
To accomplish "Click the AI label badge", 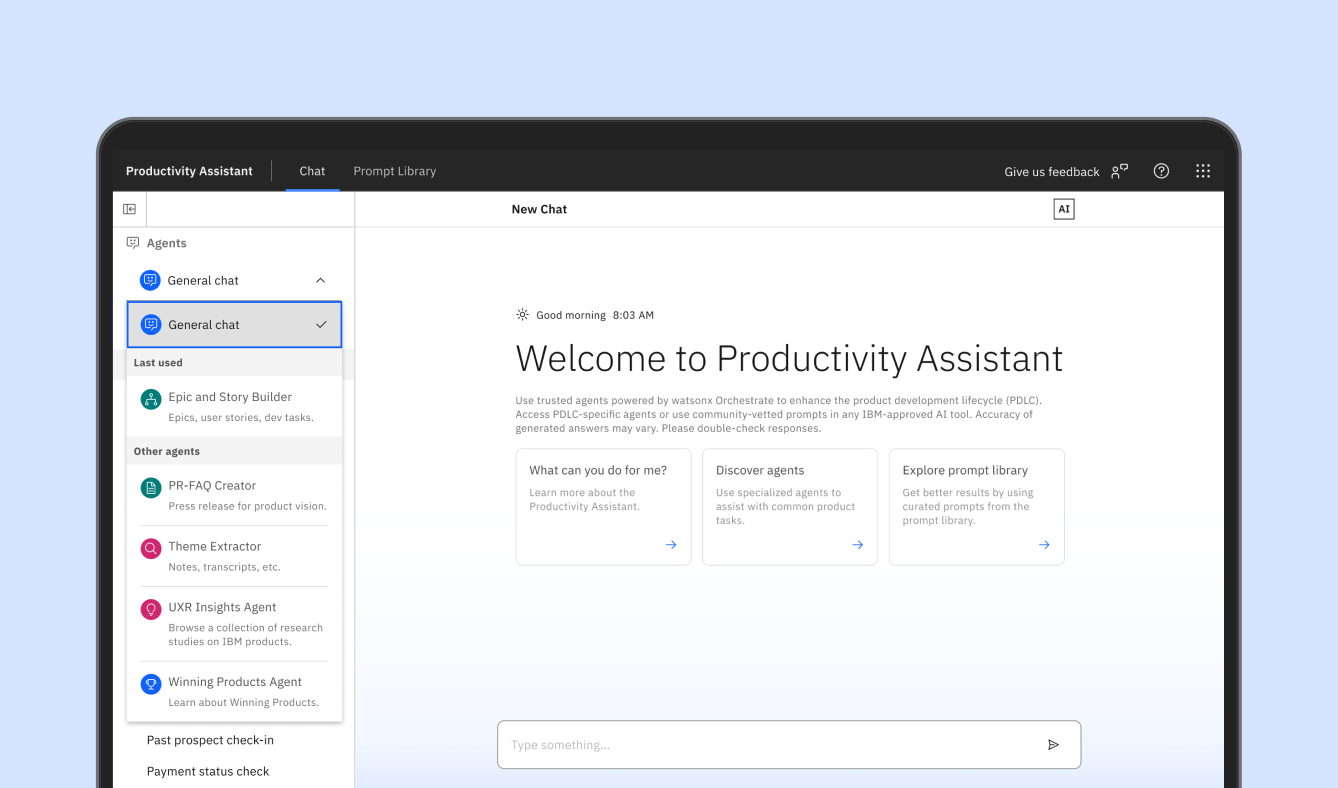I will click(x=1064, y=209).
